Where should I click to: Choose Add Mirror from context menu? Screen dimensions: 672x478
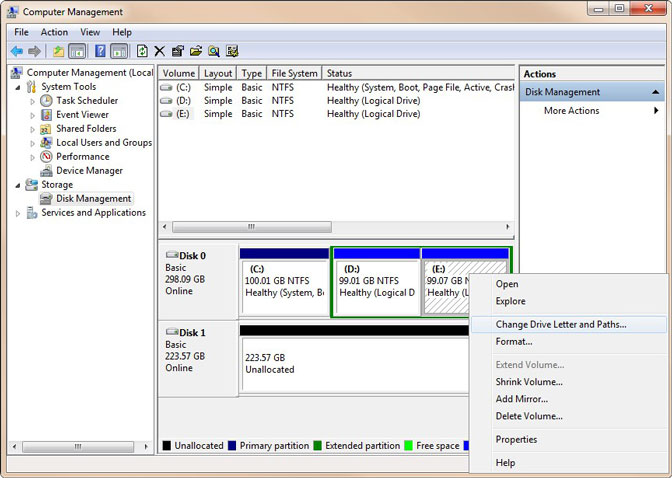pyautogui.click(x=568, y=399)
